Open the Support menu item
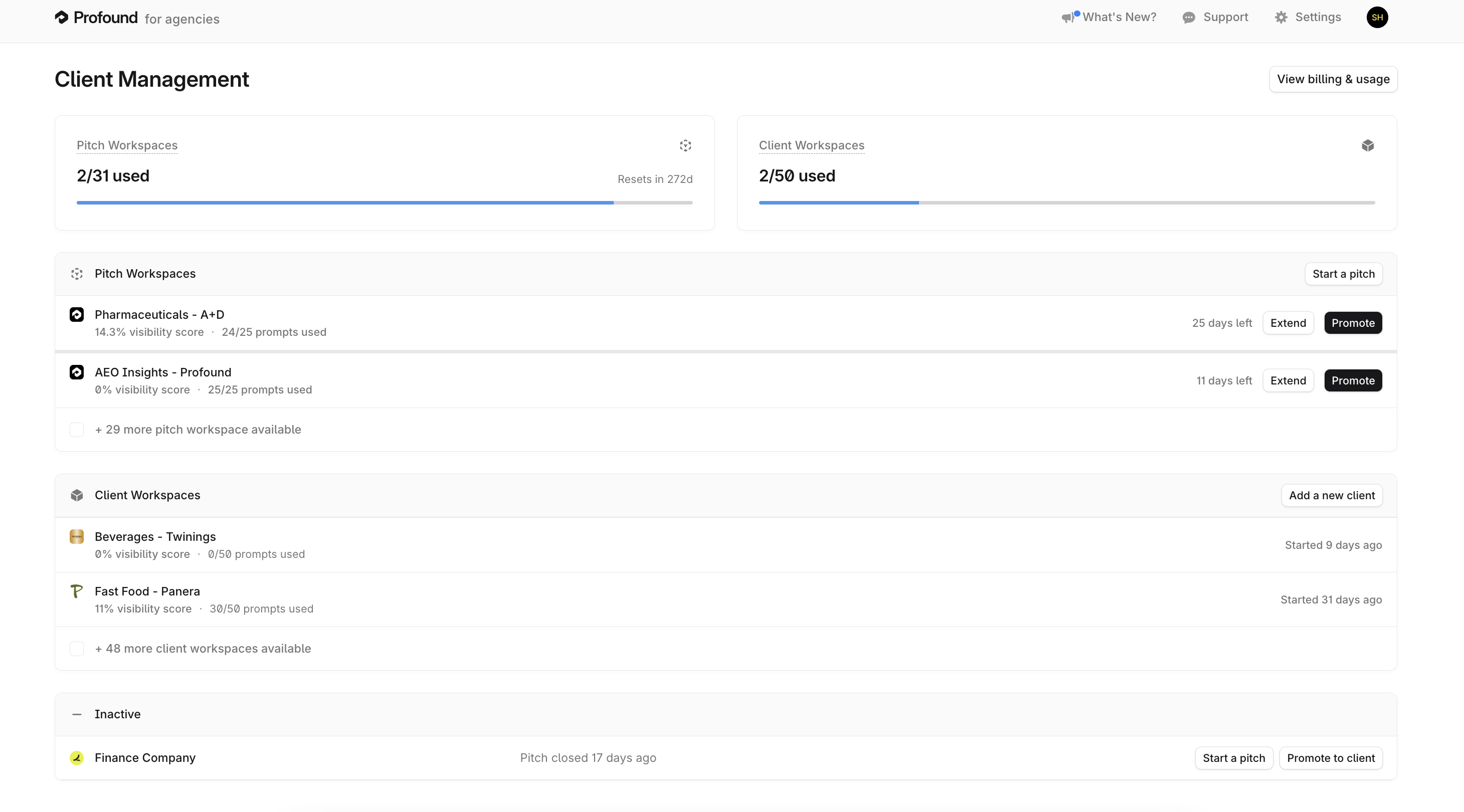 point(1215,17)
